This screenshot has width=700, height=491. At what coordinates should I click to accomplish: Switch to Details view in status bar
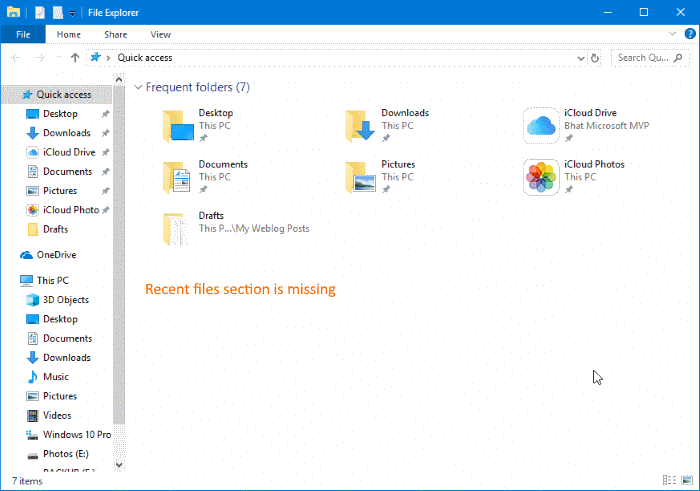click(x=669, y=480)
